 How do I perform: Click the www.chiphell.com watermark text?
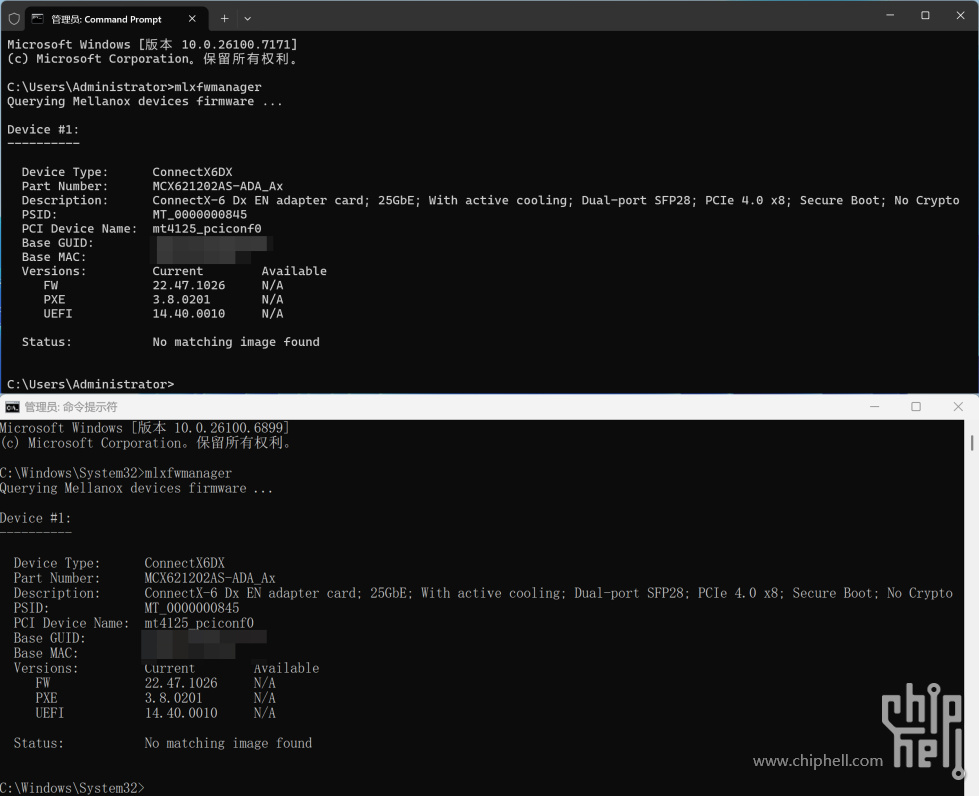pos(817,761)
